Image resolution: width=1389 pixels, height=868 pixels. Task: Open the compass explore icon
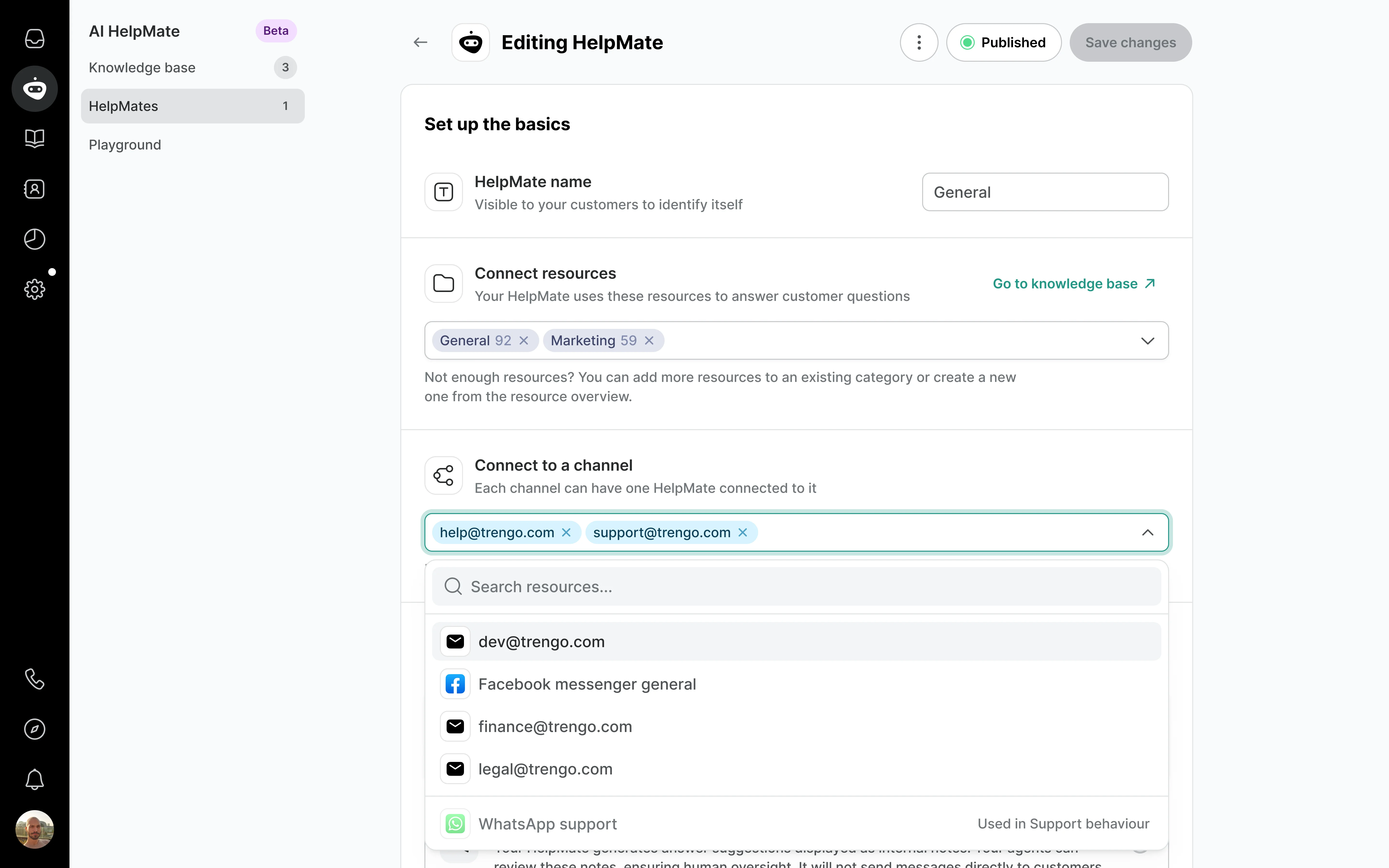click(x=34, y=729)
